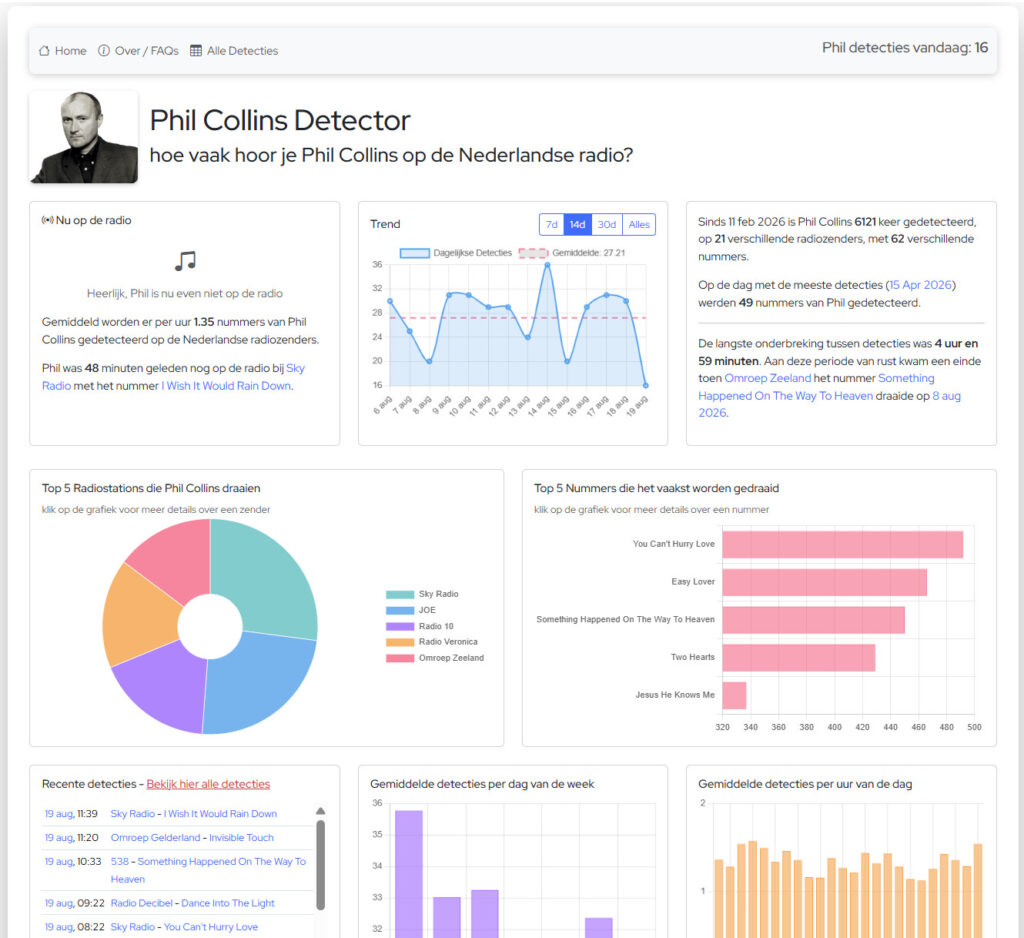Image resolution: width=1024 pixels, height=938 pixels.
Task: Open I Wish It Would Rain Down 11:39 row link
Action: 220,814
